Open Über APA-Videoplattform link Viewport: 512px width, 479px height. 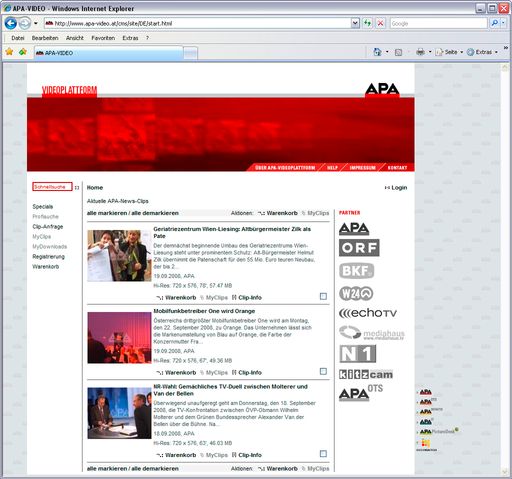click(285, 168)
